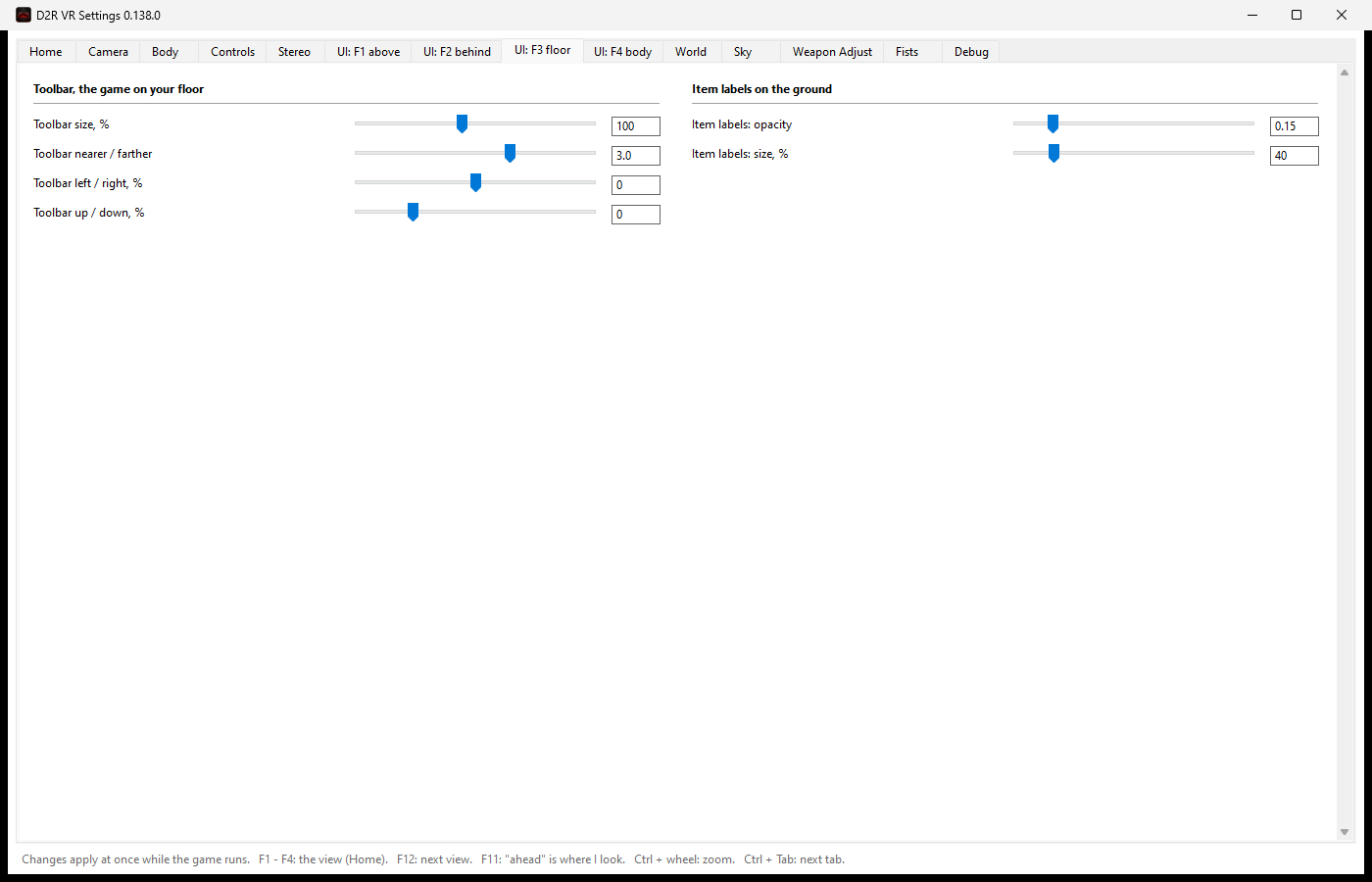Click the scrollbar up arrow

pos(1345,73)
